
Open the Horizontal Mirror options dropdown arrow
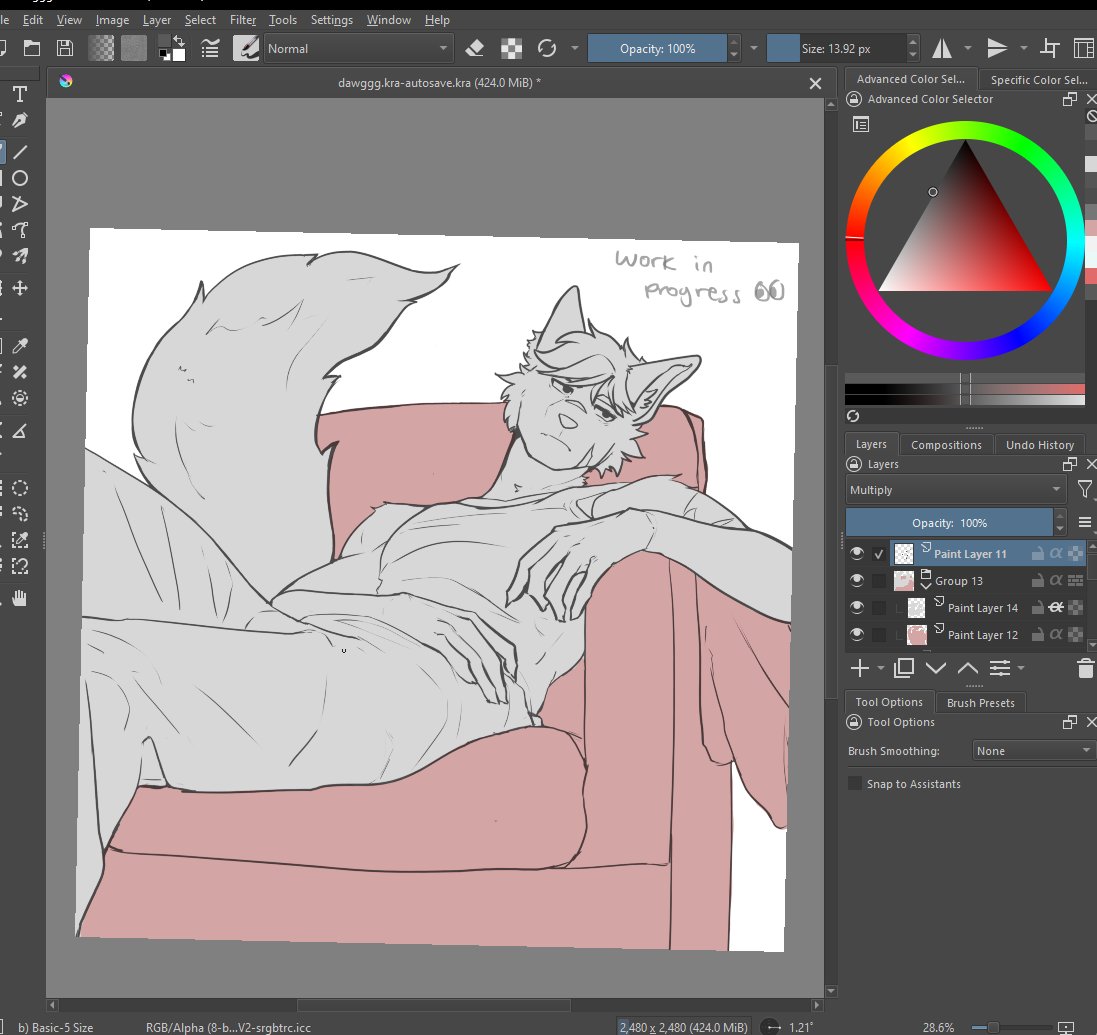pos(968,48)
